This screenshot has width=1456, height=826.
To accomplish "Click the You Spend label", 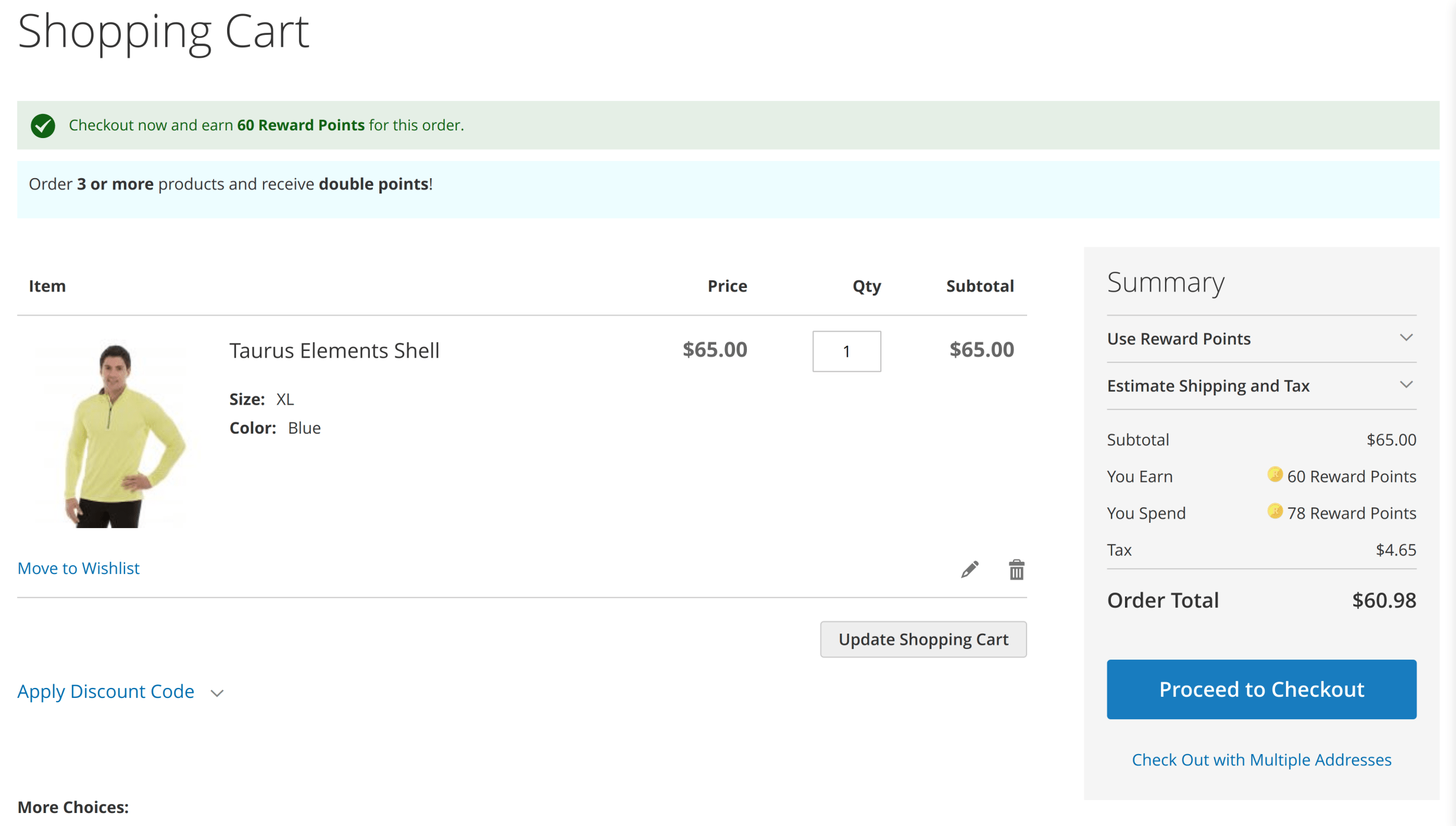I will click(1146, 513).
